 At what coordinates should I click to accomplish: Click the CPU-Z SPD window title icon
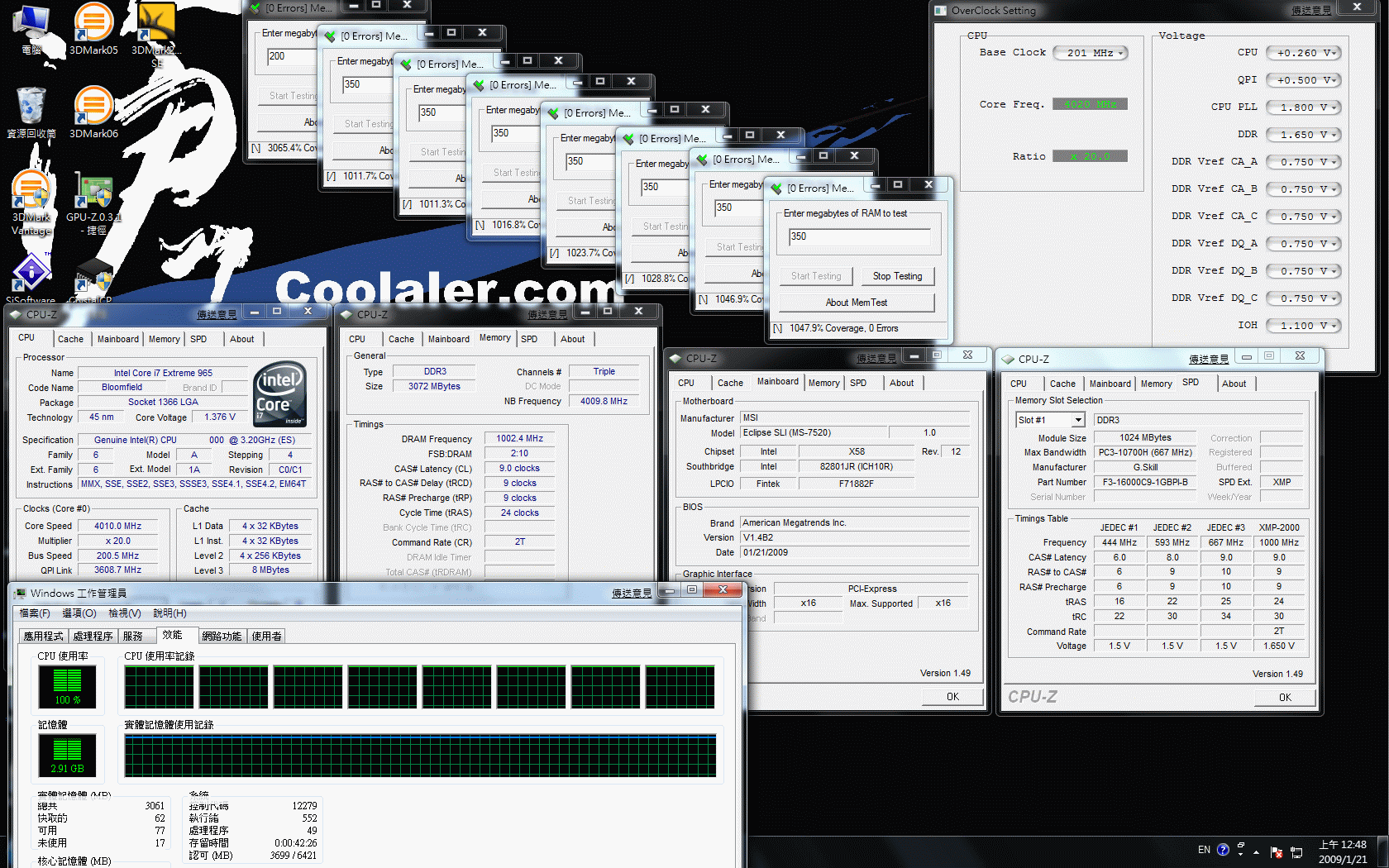point(1008,360)
